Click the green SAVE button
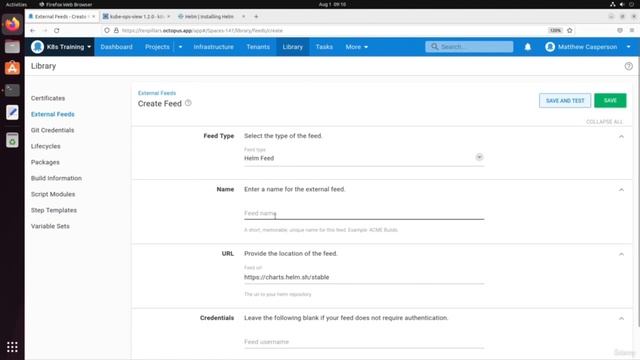Viewport: 640px width, 360px height. 610,100
